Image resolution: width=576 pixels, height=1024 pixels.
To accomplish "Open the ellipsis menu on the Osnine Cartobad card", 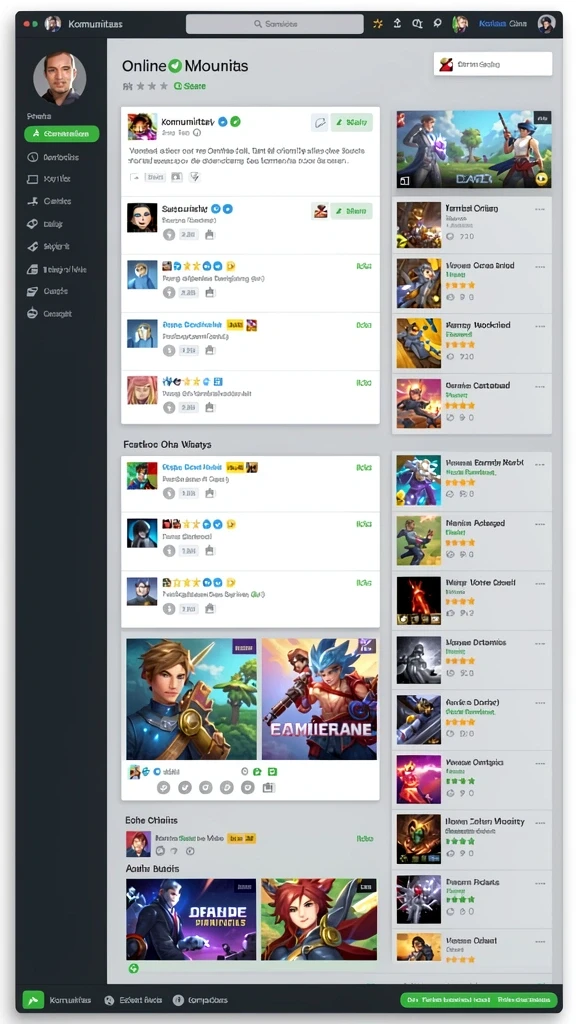I will coord(540,387).
